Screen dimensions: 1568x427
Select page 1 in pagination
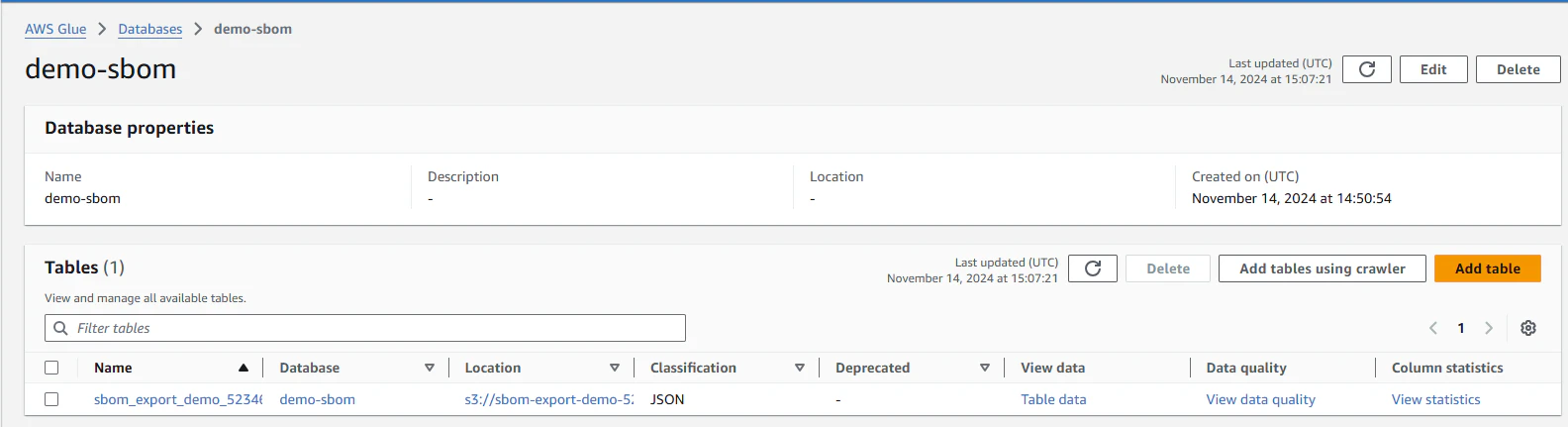[x=1461, y=328]
